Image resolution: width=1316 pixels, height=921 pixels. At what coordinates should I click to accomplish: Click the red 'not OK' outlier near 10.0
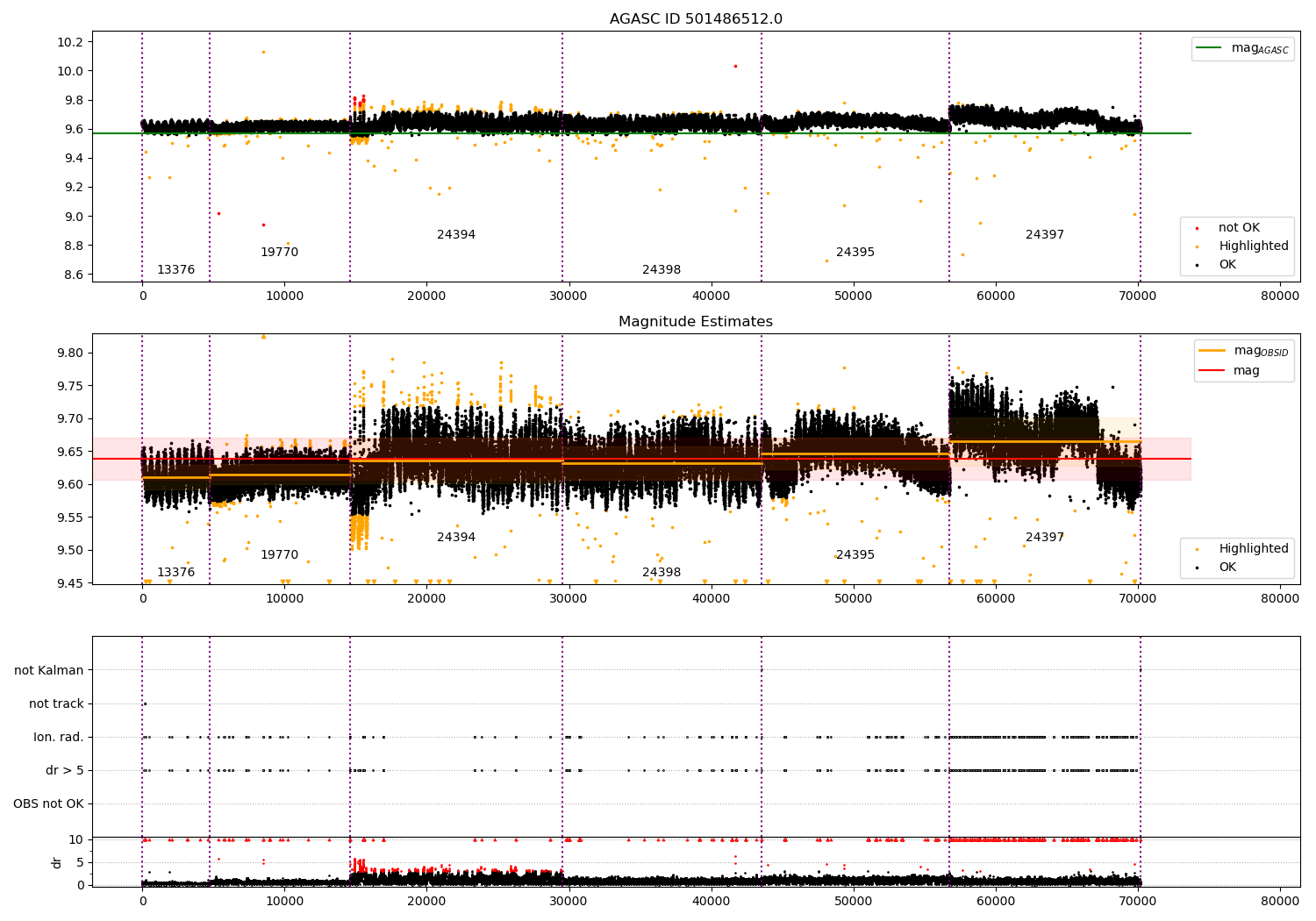(735, 66)
